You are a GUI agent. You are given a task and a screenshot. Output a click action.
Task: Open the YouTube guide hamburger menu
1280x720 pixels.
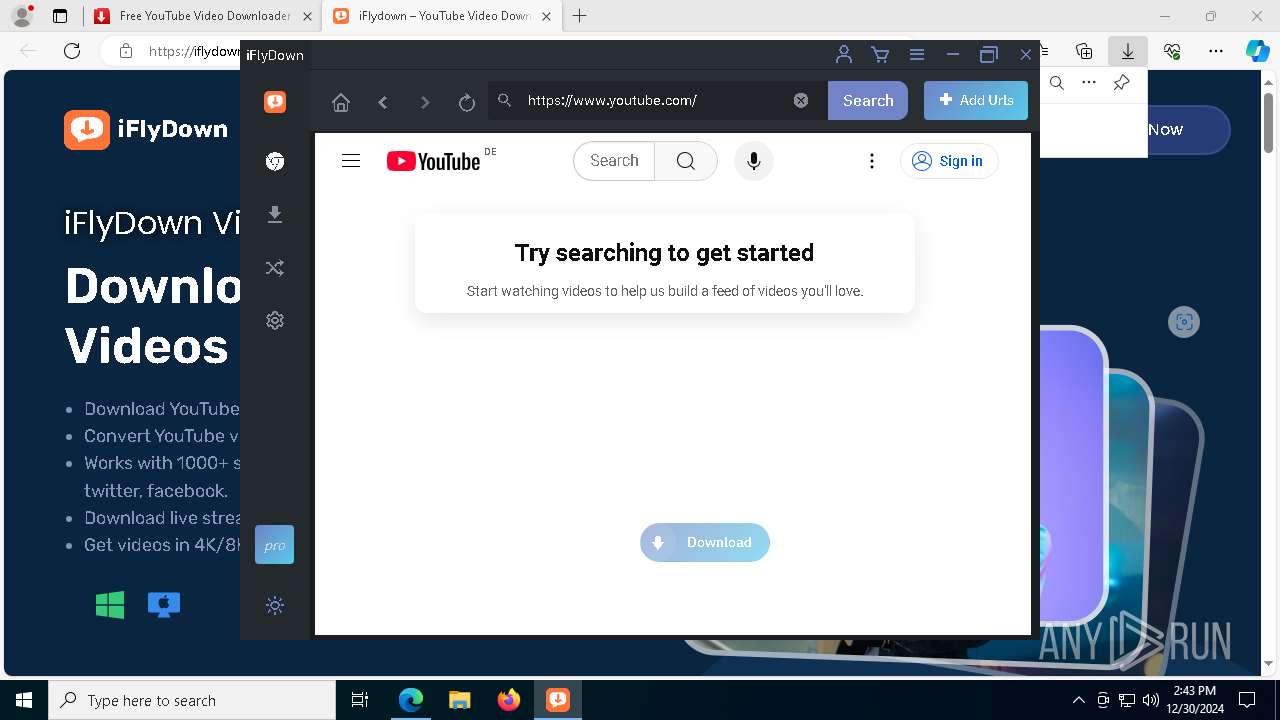coord(351,161)
